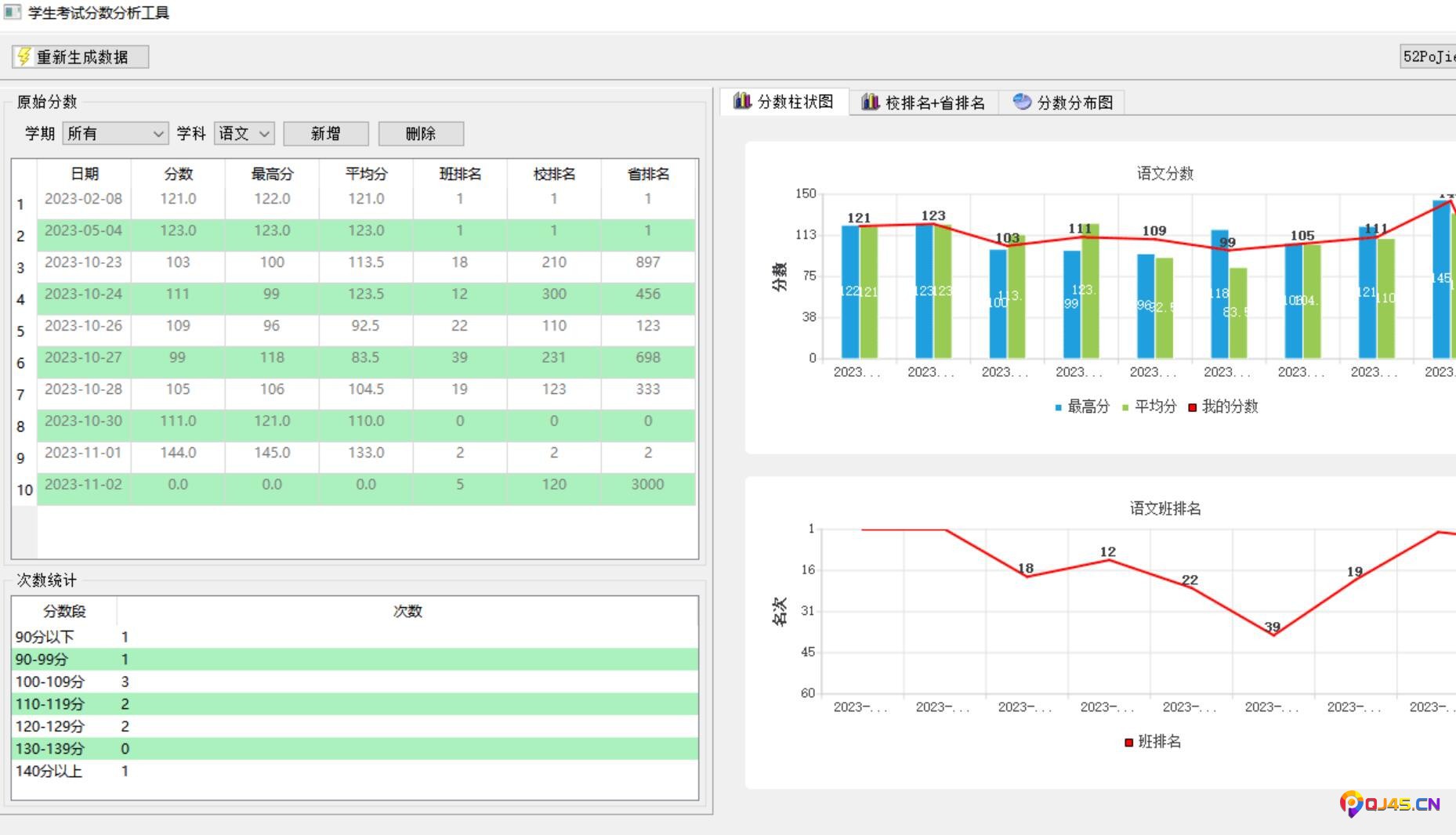Click the 重新生成数据 button

point(81,56)
